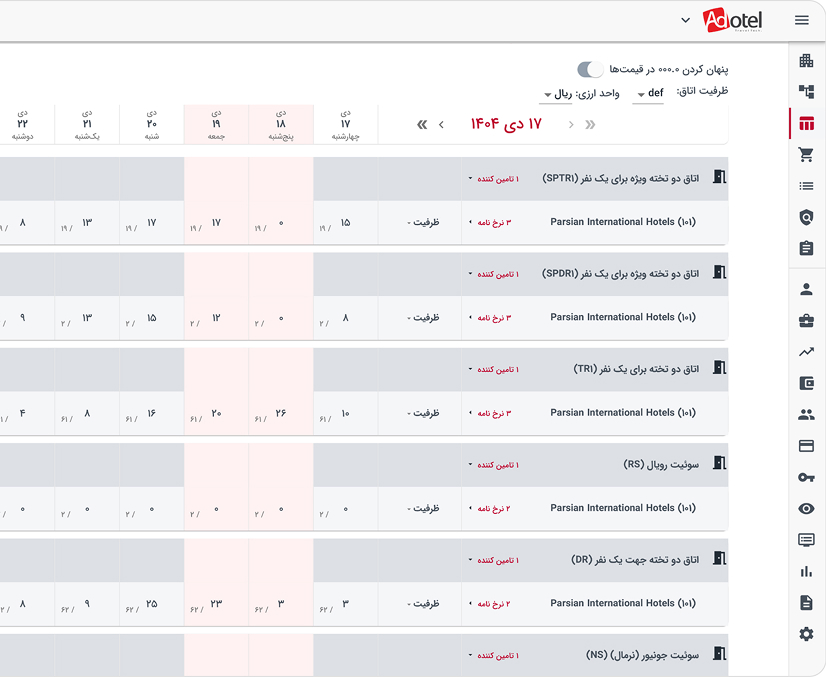Click the briefcase sidebar icon

[806, 321]
